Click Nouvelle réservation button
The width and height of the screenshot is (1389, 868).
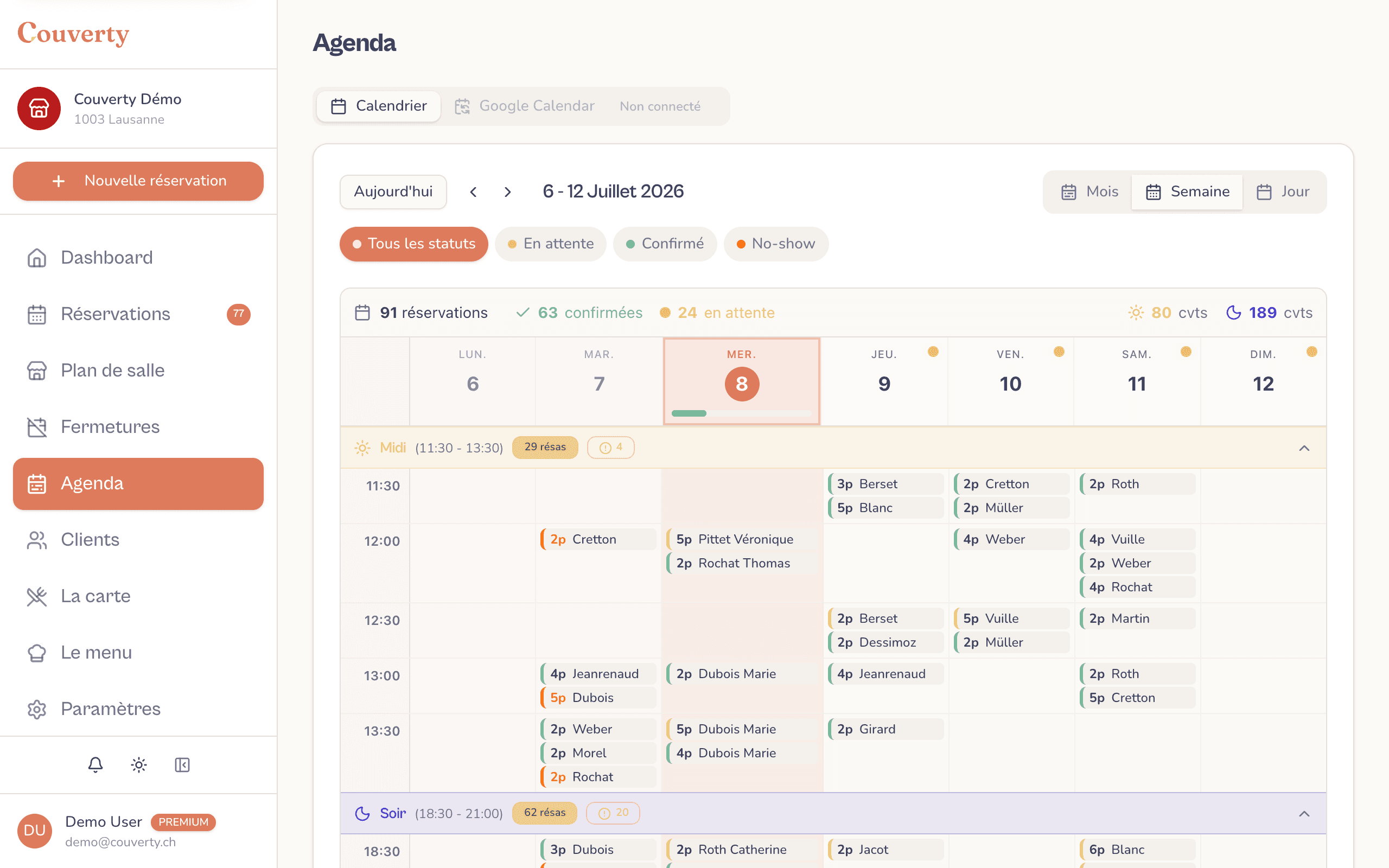(138, 181)
